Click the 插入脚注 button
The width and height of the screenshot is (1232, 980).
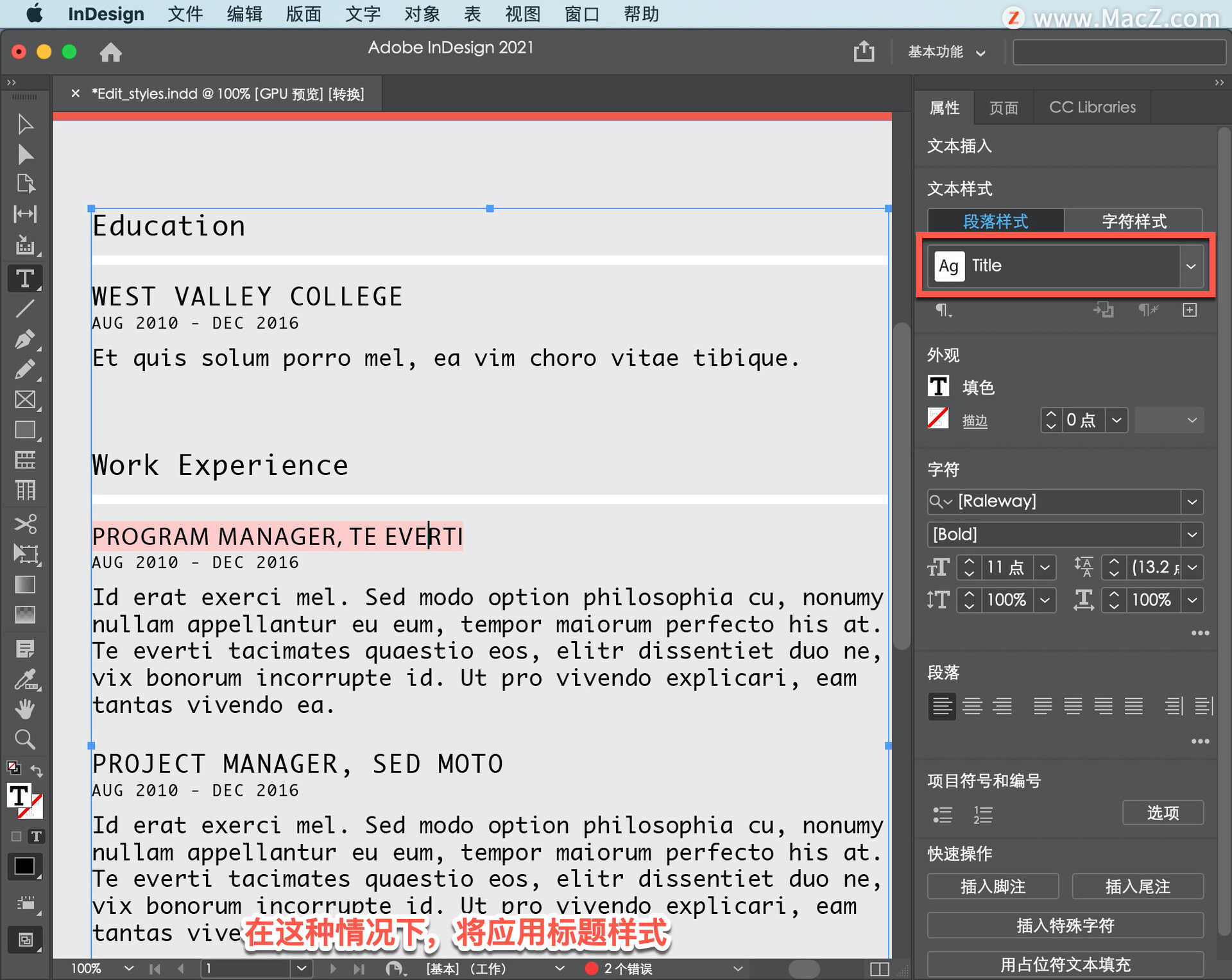(992, 886)
